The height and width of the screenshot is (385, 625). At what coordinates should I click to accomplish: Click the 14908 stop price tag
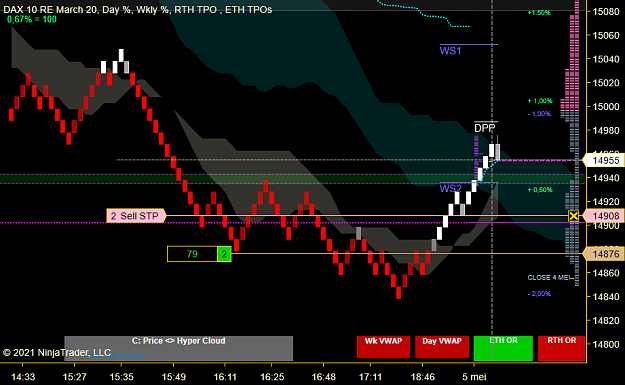click(x=605, y=216)
